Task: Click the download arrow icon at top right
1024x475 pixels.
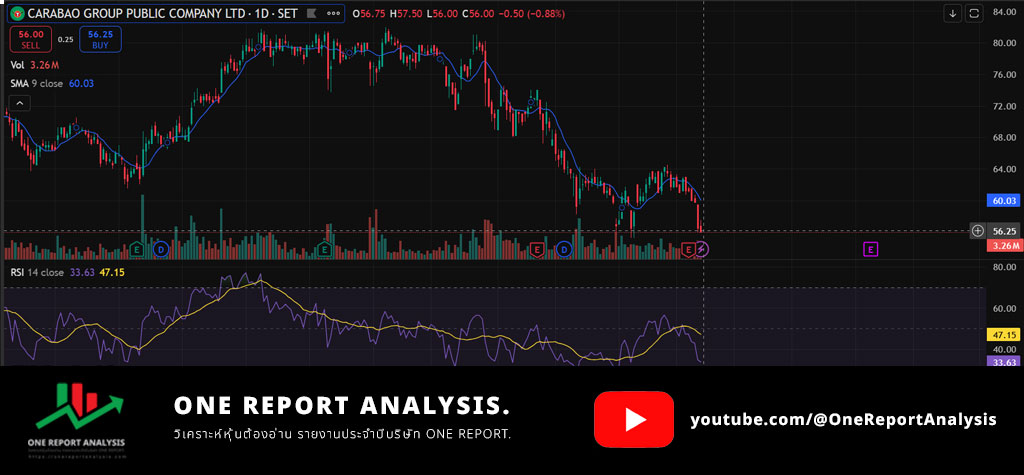Action: point(953,13)
